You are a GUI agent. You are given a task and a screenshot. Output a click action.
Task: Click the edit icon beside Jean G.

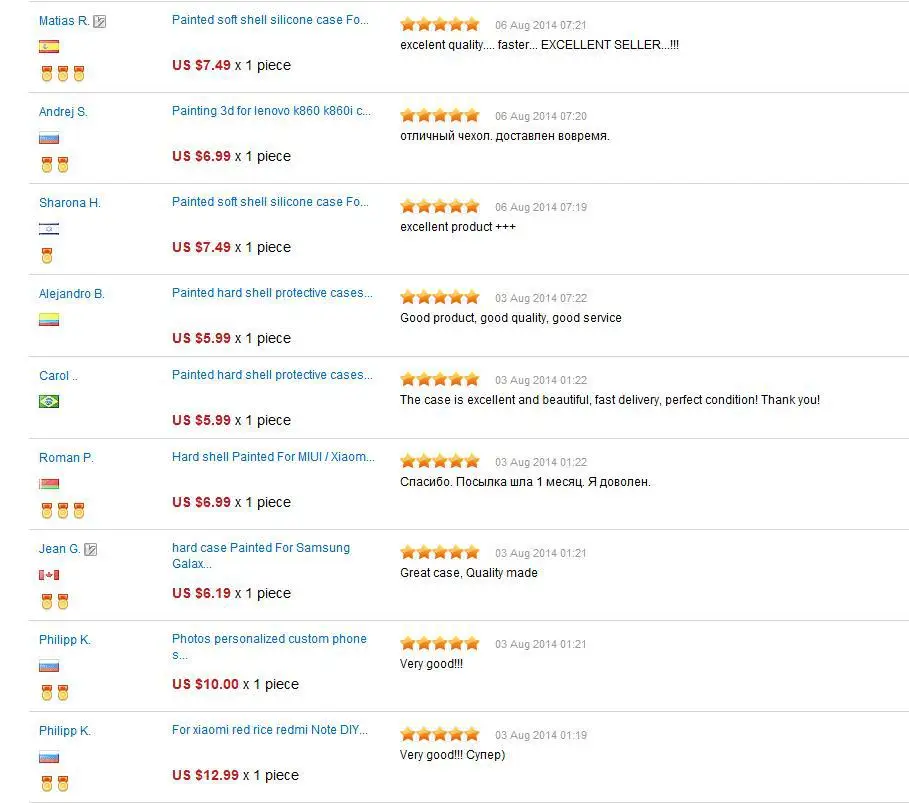[x=90, y=549]
